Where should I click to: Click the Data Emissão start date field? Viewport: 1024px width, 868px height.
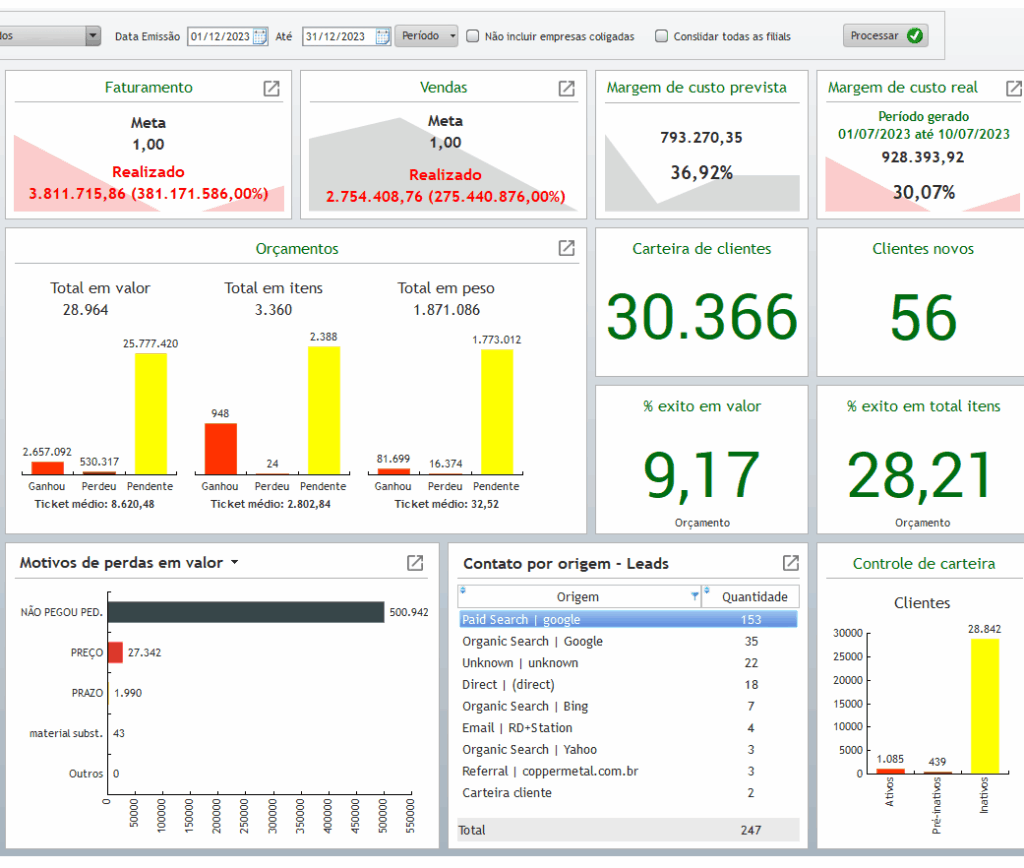point(219,37)
